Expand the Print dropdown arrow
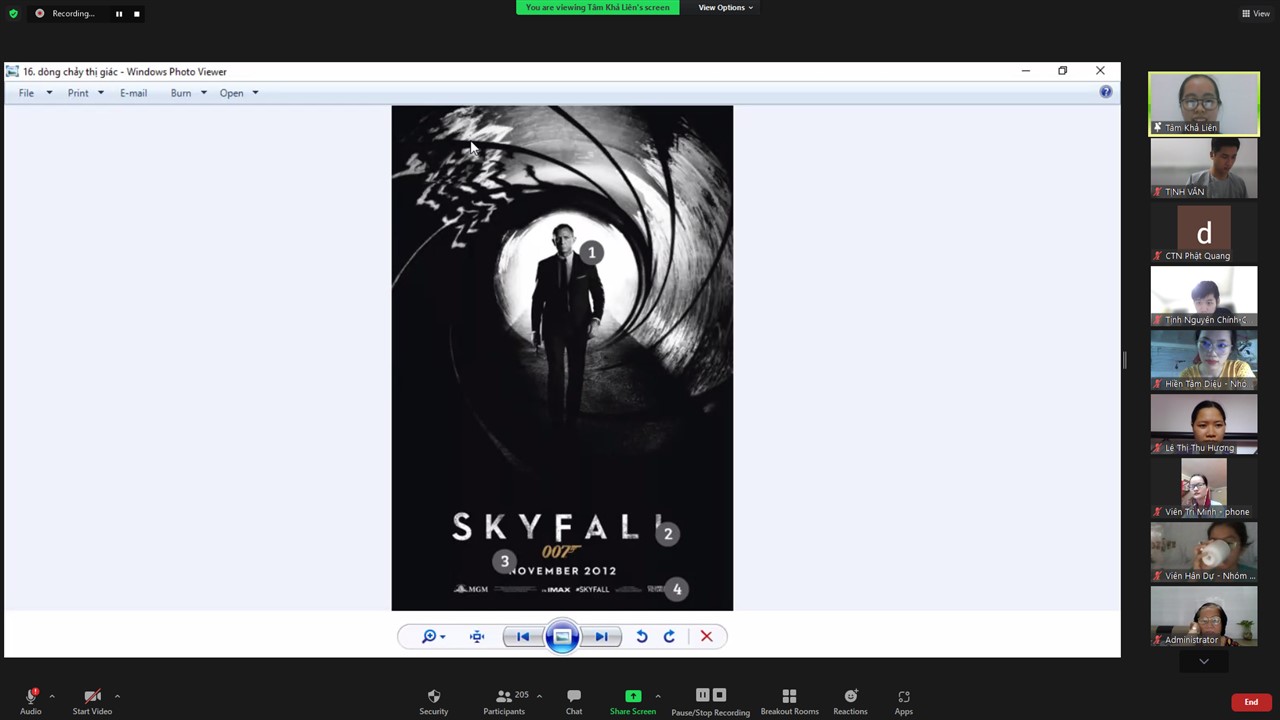This screenshot has width=1280, height=720. pos(101,93)
